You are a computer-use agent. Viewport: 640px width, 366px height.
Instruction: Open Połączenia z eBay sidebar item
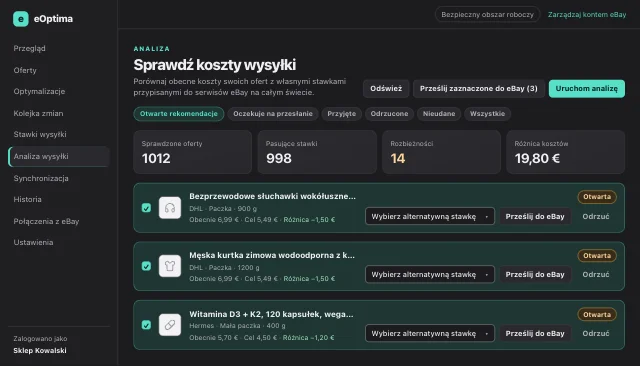point(46,221)
